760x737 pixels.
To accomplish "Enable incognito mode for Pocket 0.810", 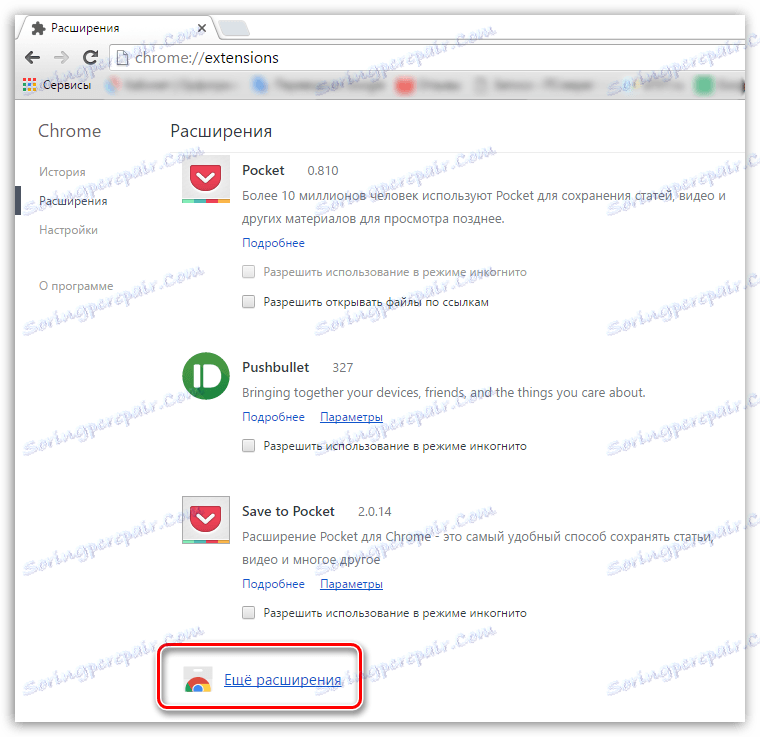I will tap(249, 272).
